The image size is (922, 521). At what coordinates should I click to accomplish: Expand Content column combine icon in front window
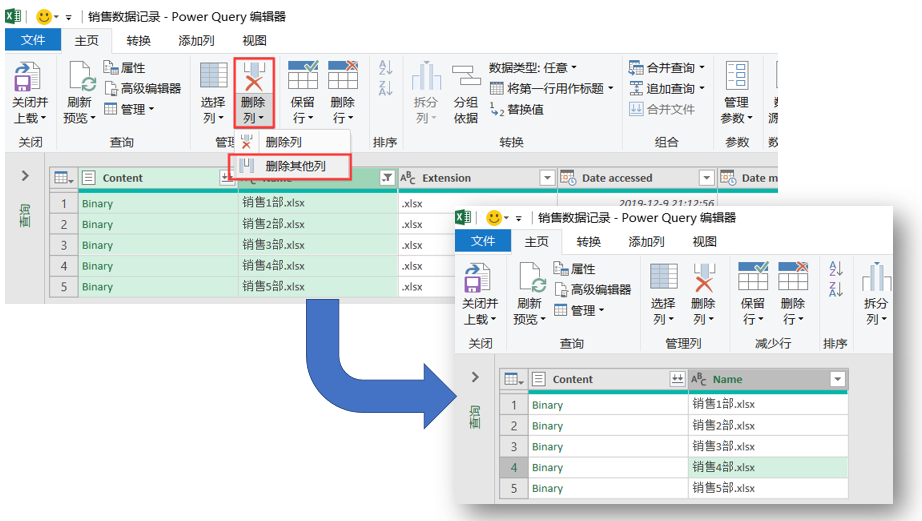(x=677, y=379)
